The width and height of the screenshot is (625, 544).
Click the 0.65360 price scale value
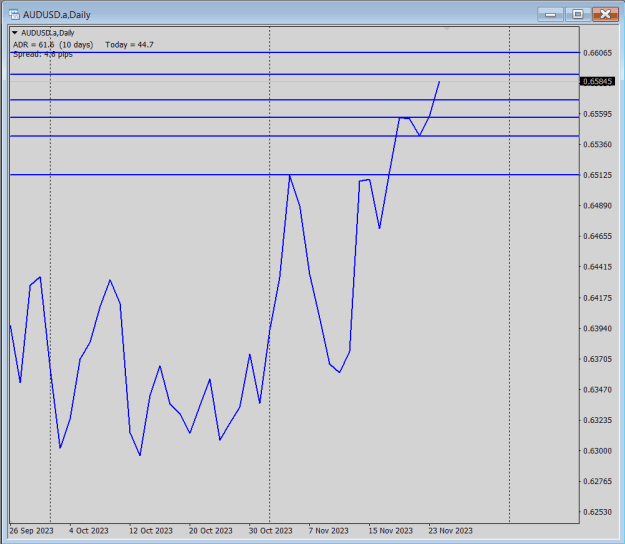point(597,145)
